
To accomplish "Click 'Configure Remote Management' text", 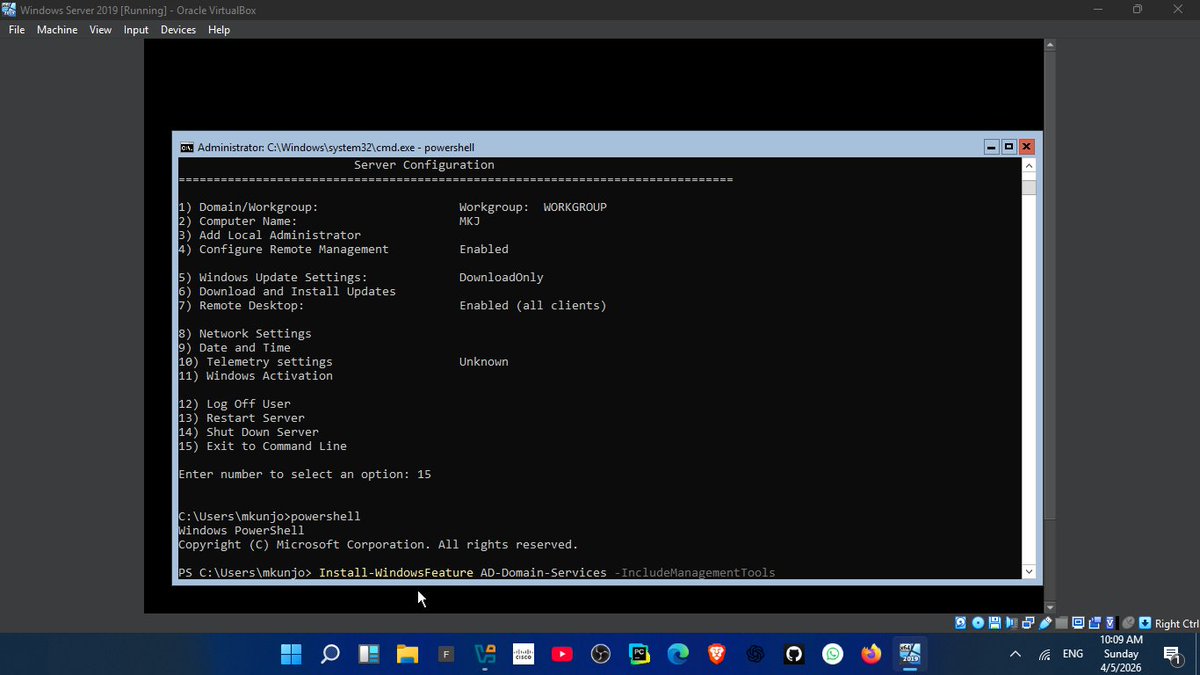I will click(294, 249).
